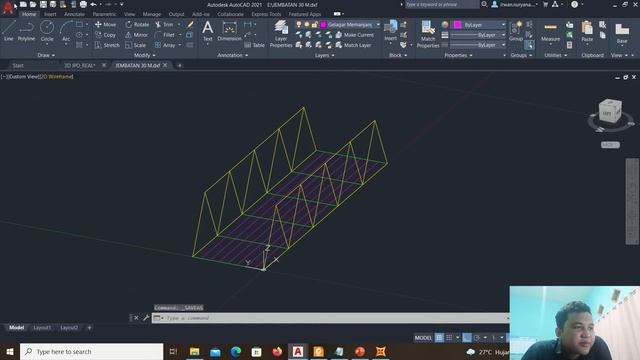Click Make Current layer button

(x=354, y=35)
